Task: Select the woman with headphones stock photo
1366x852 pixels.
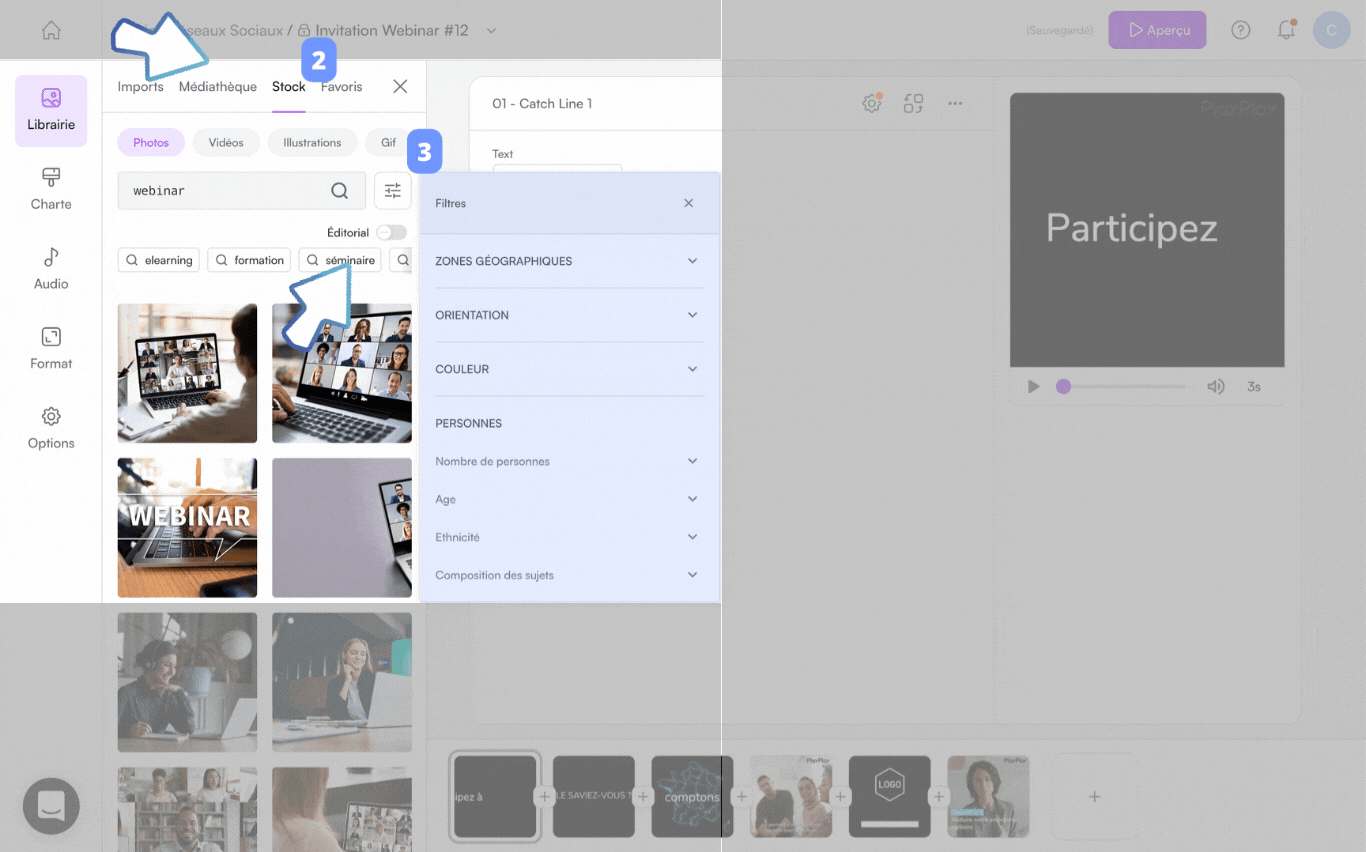Action: (187, 682)
